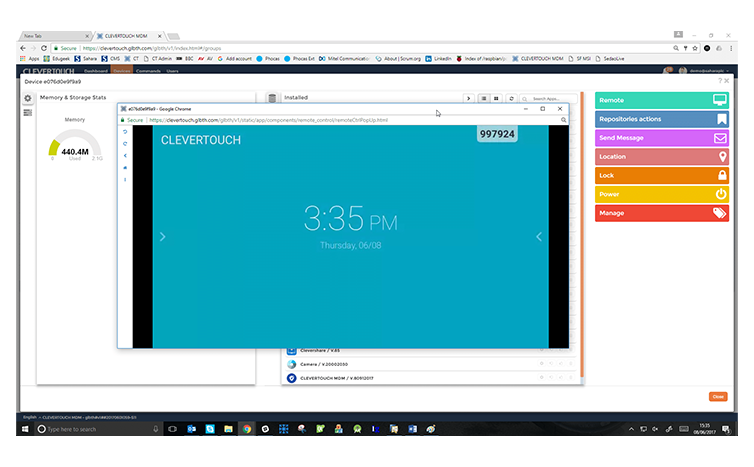Click the 997924 code badge on remote screen
Screen dimensions: 754x467
(497, 134)
